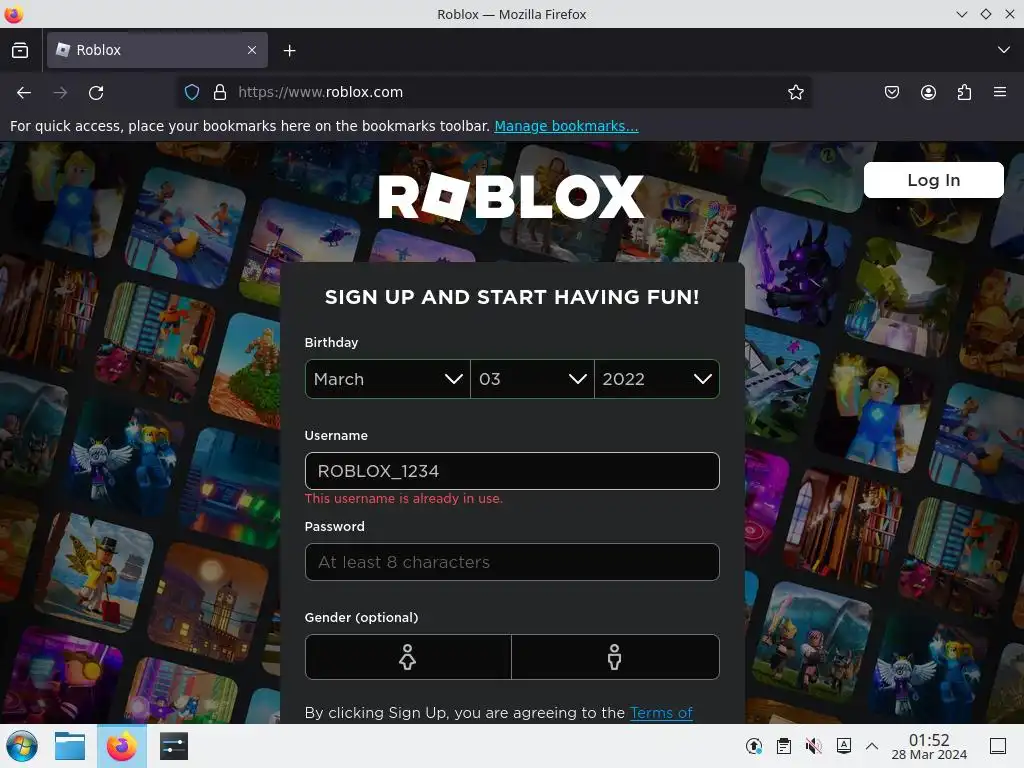Open the file manager in taskbar
The width and height of the screenshot is (1024, 768).
[x=70, y=746]
